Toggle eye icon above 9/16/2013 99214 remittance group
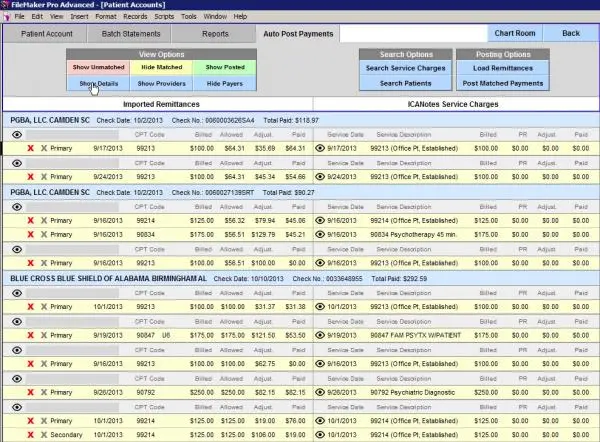Screen dimensions: 600x442 (17, 207)
